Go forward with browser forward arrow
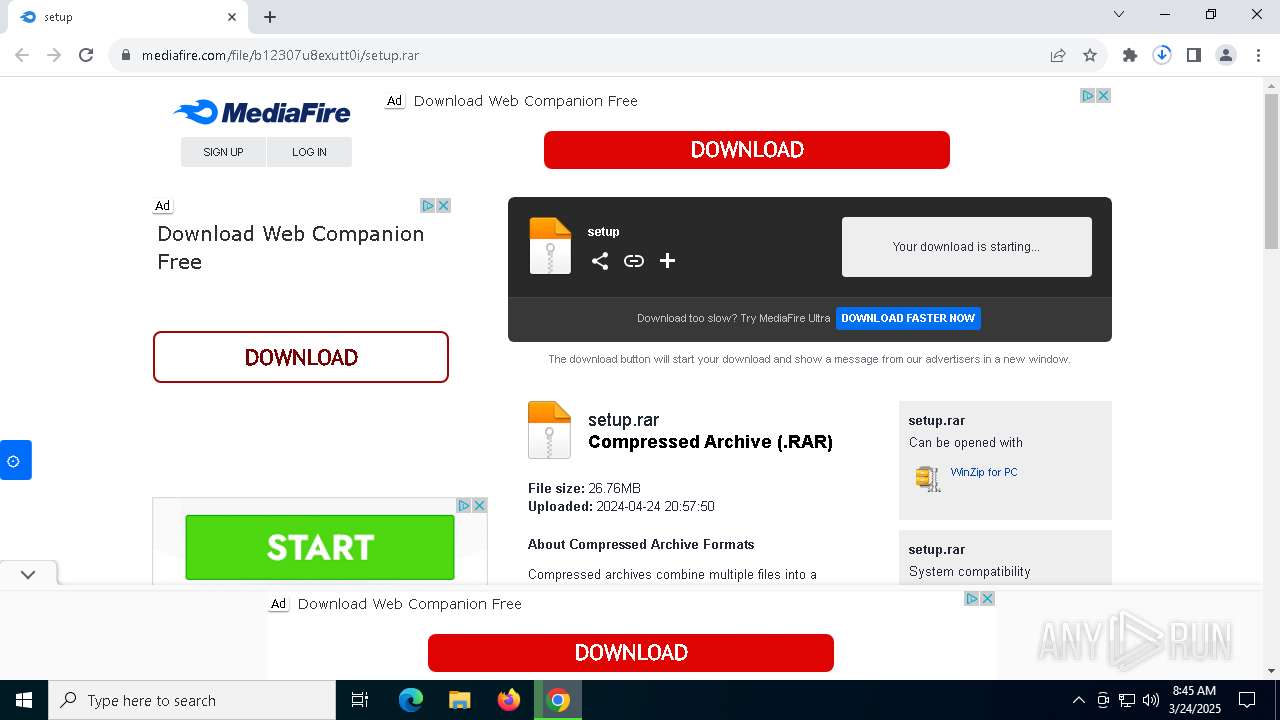The height and width of the screenshot is (720, 1280). 54,55
